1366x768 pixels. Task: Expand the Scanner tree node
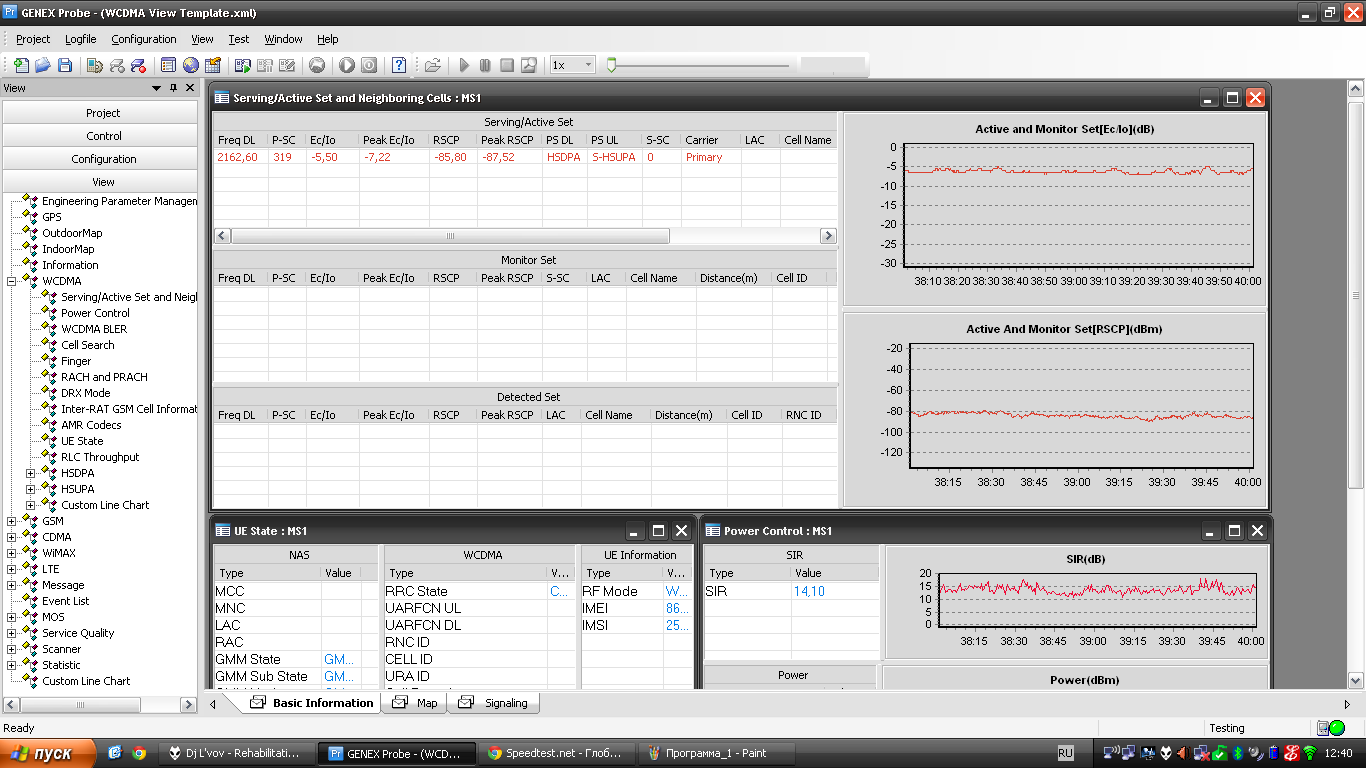click(12, 649)
